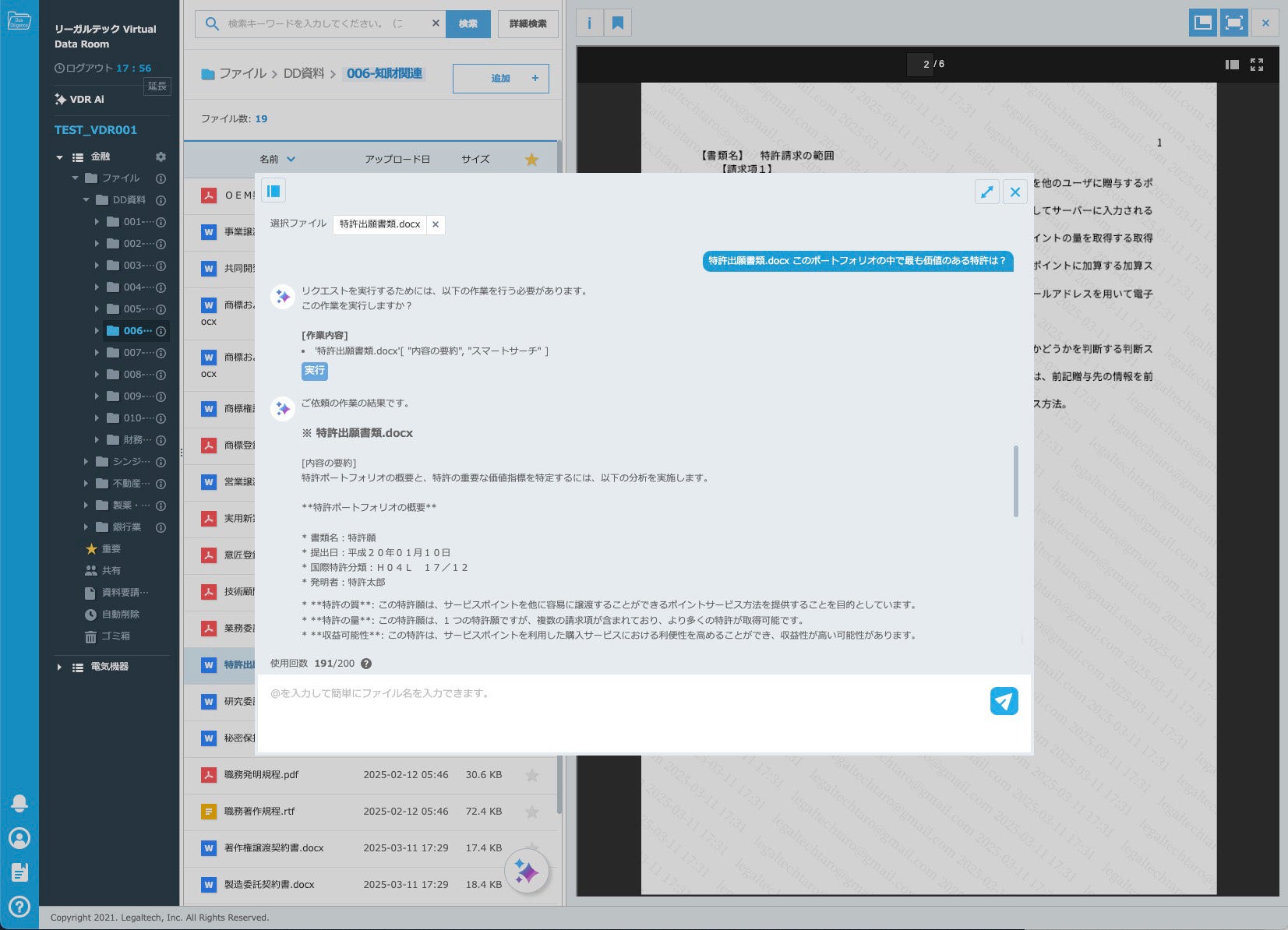Expand the シンジ… folder arrow
Image resolution: width=1288 pixels, height=930 pixels.
point(86,462)
